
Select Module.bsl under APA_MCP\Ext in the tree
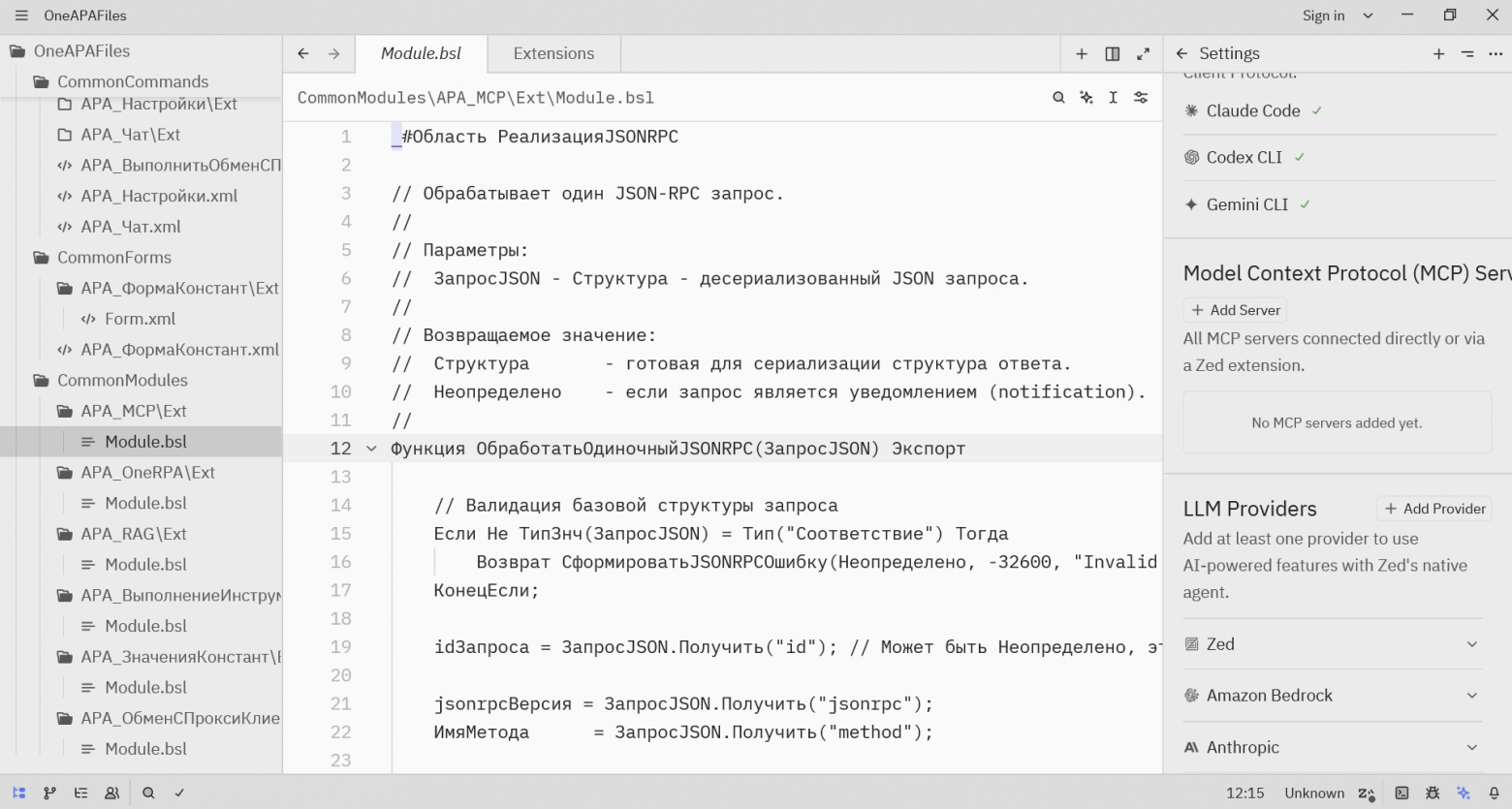(x=146, y=441)
